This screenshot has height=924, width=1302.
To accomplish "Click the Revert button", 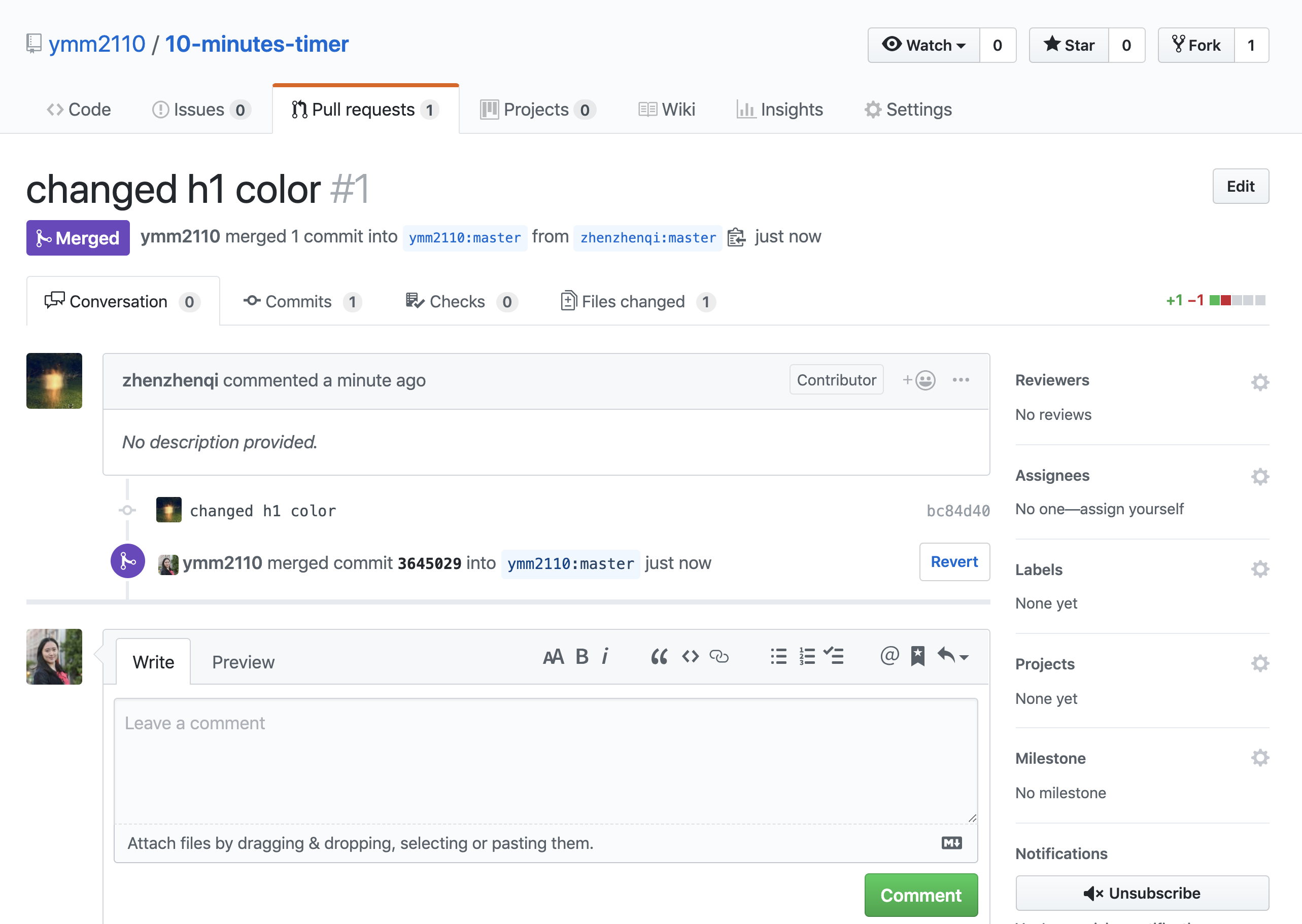I will point(954,562).
